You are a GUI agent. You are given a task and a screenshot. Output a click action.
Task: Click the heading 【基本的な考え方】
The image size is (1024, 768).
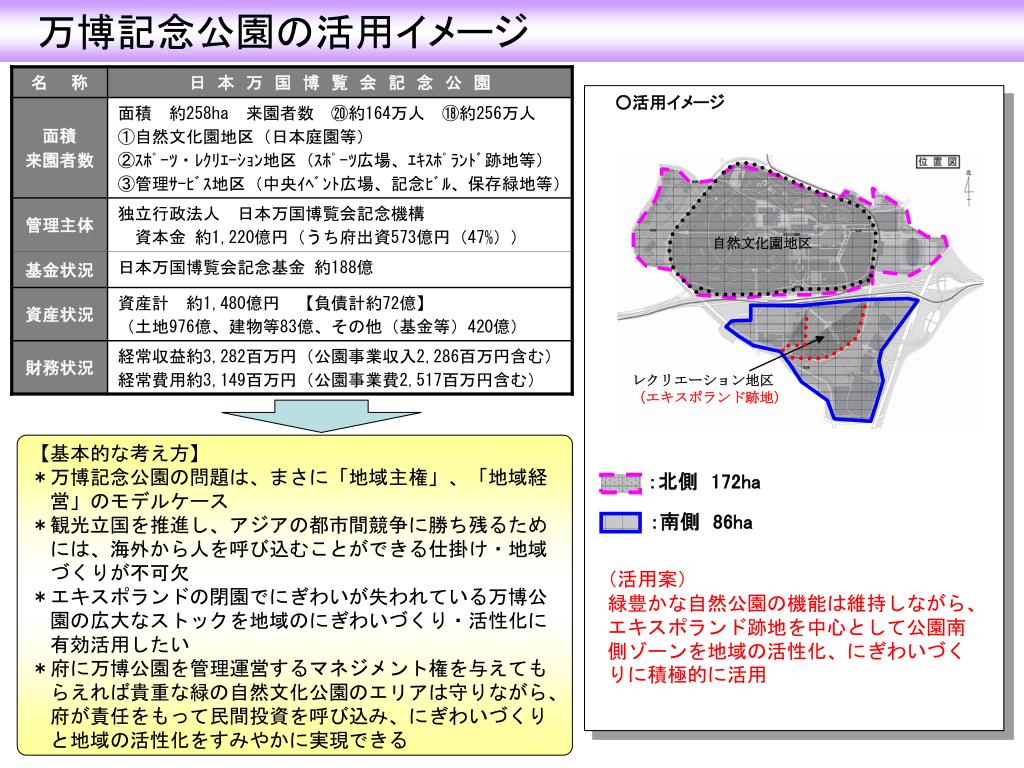(x=118, y=453)
